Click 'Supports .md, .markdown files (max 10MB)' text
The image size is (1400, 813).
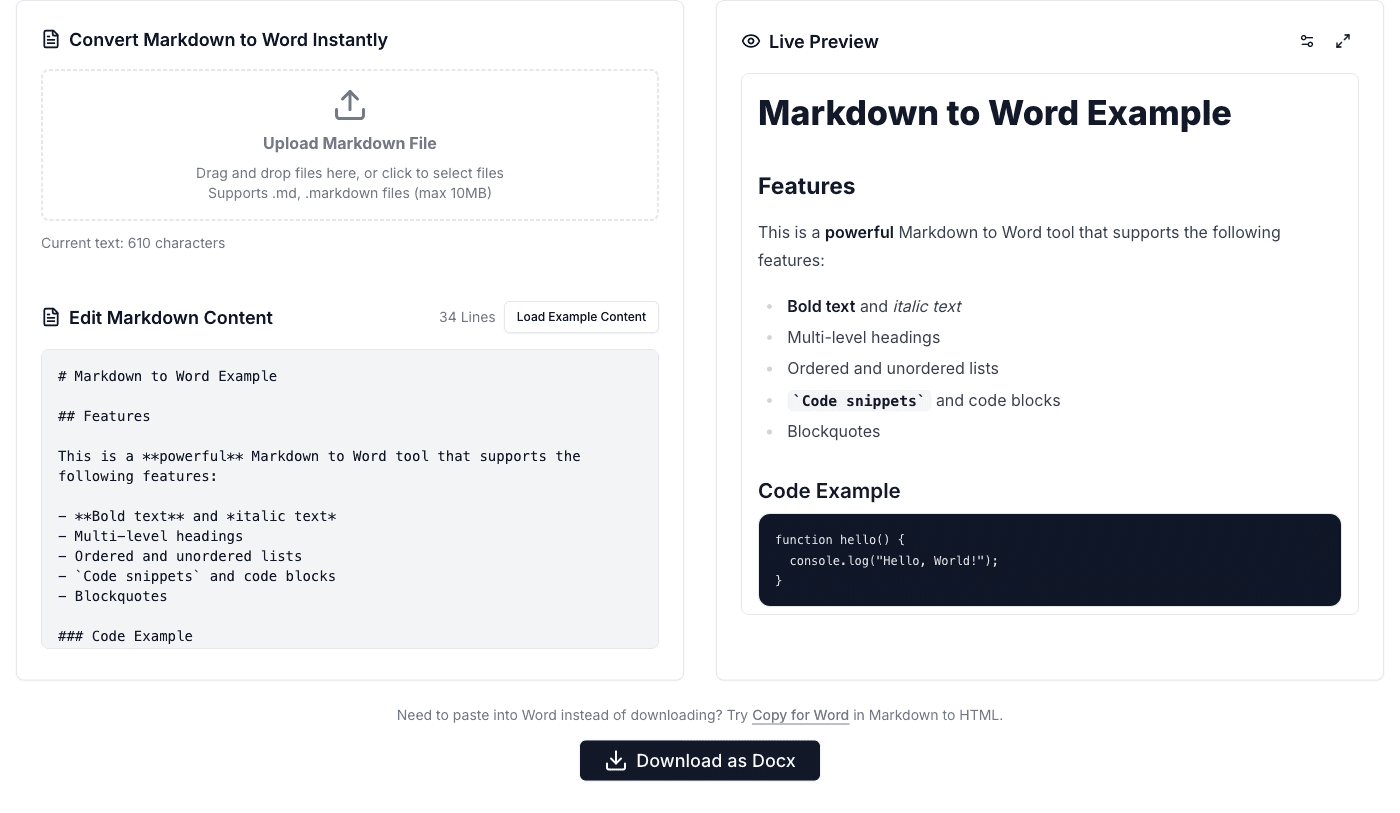[350, 193]
